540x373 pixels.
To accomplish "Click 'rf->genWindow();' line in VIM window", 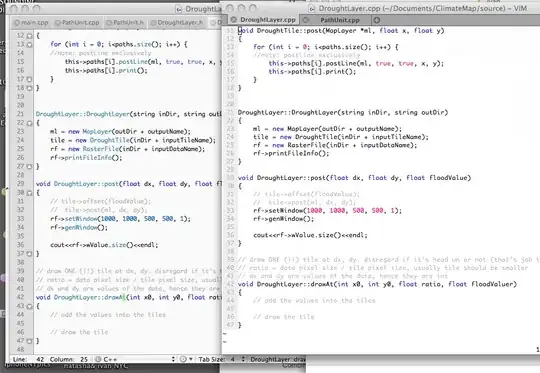I will coord(283,219).
